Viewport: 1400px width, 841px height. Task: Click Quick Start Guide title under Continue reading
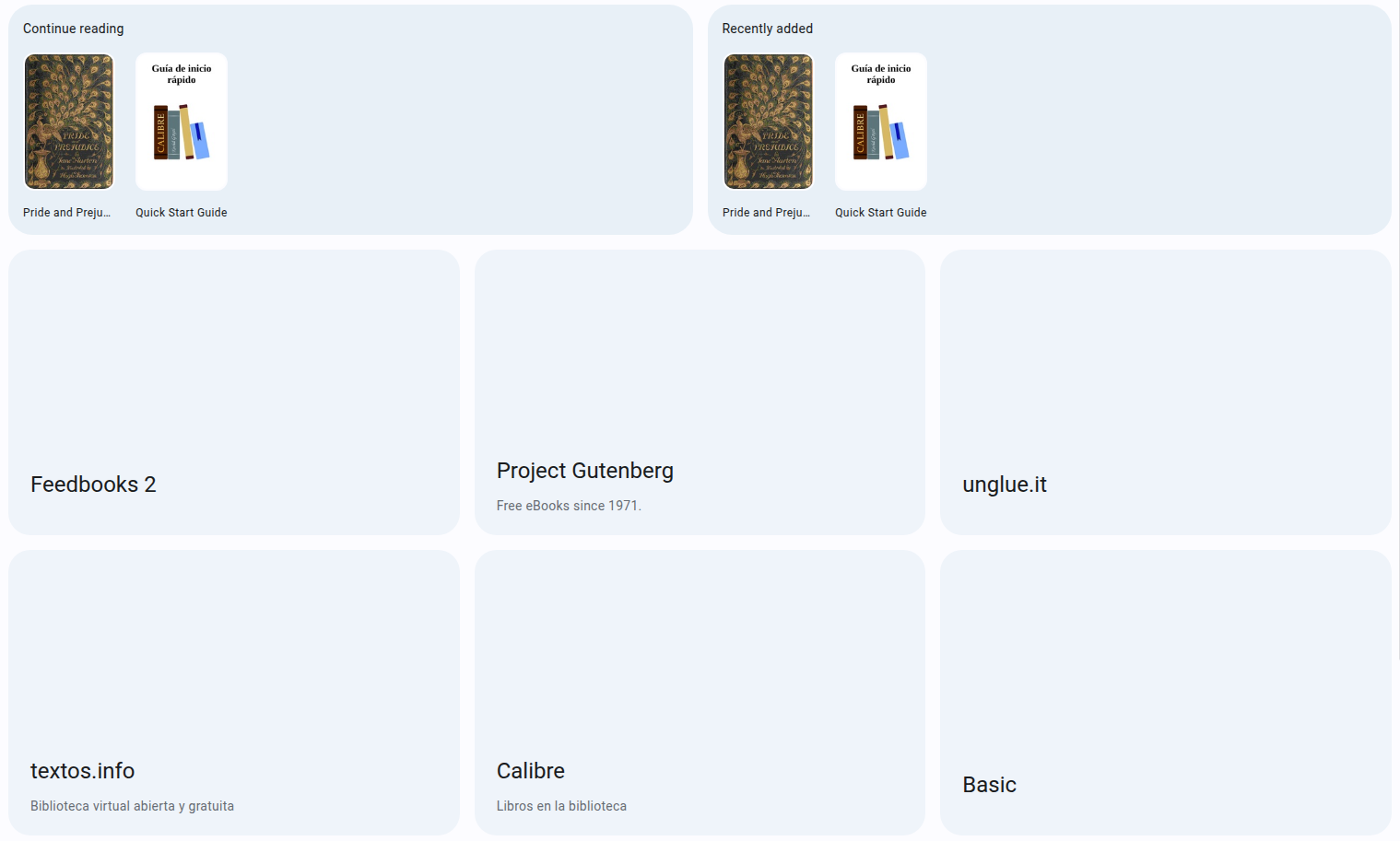(182, 213)
